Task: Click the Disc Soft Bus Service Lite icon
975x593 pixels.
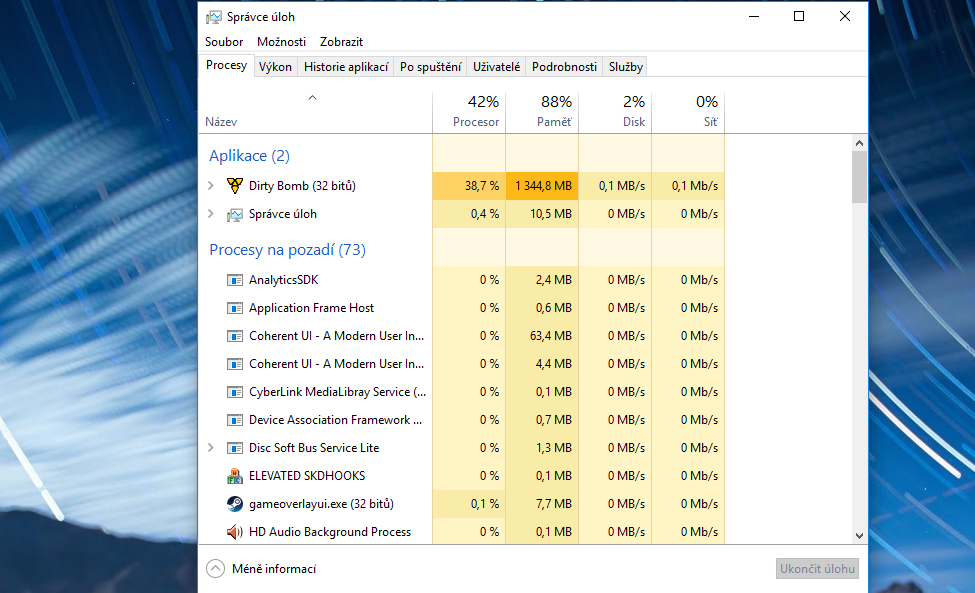Action: (234, 448)
